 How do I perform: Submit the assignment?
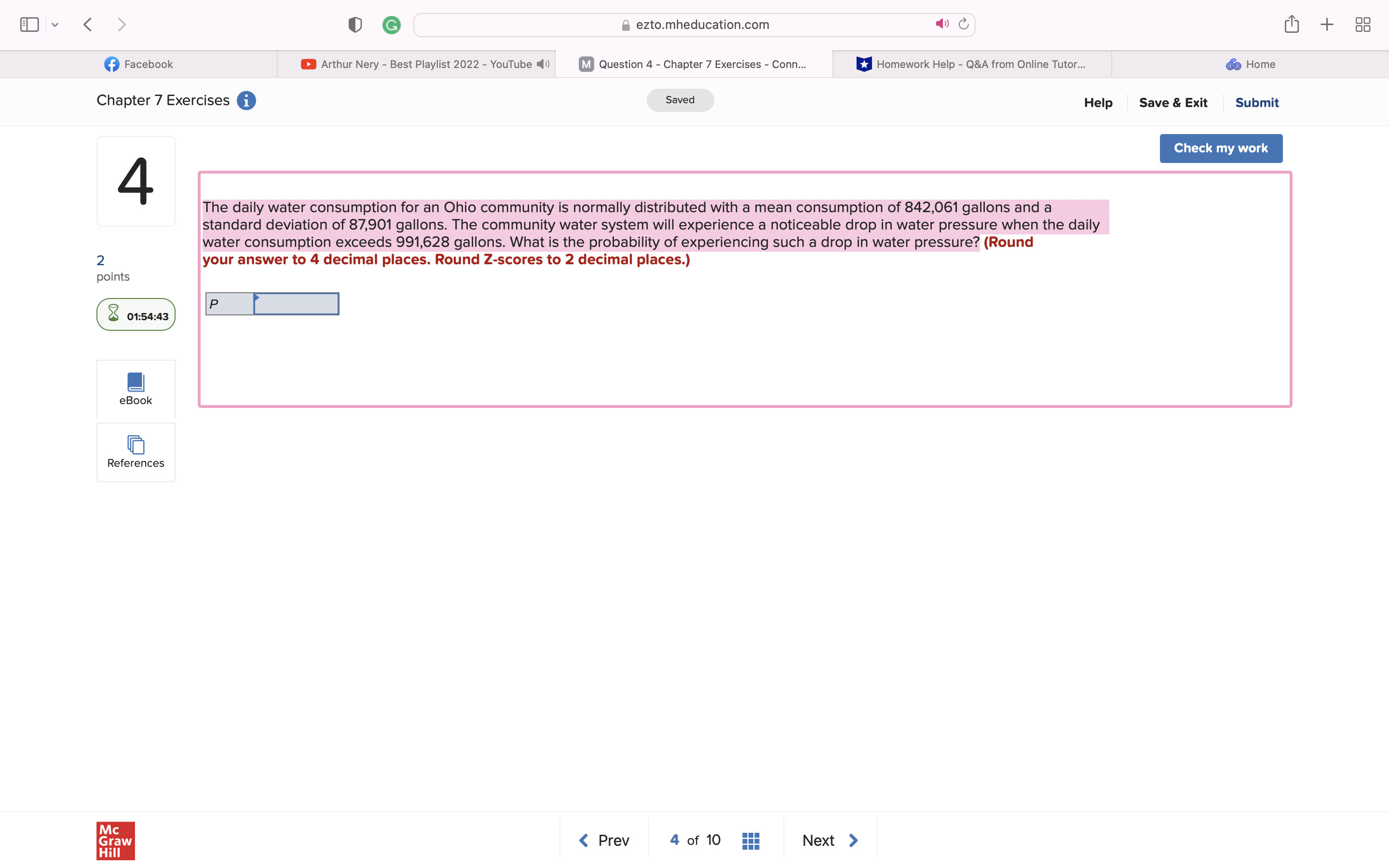coord(1256,102)
